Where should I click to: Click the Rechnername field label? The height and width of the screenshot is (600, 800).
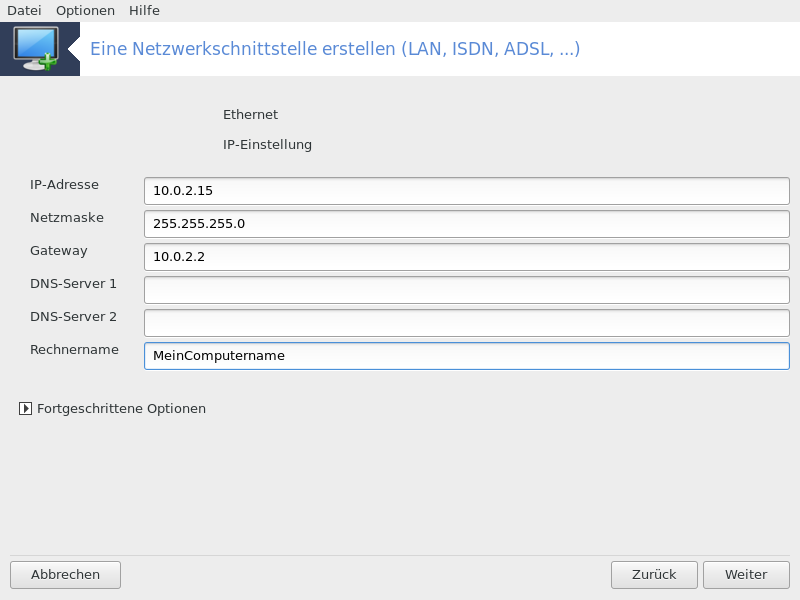(74, 349)
